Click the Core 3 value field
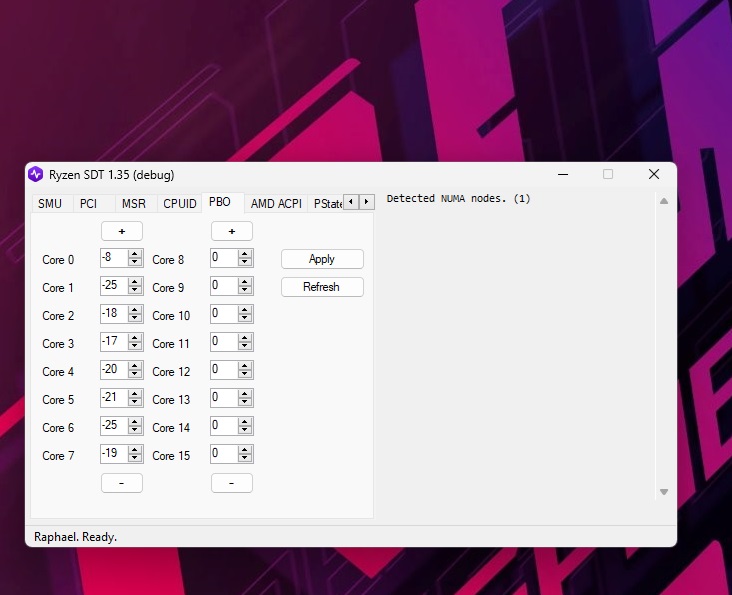The image size is (732, 595). pos(114,342)
